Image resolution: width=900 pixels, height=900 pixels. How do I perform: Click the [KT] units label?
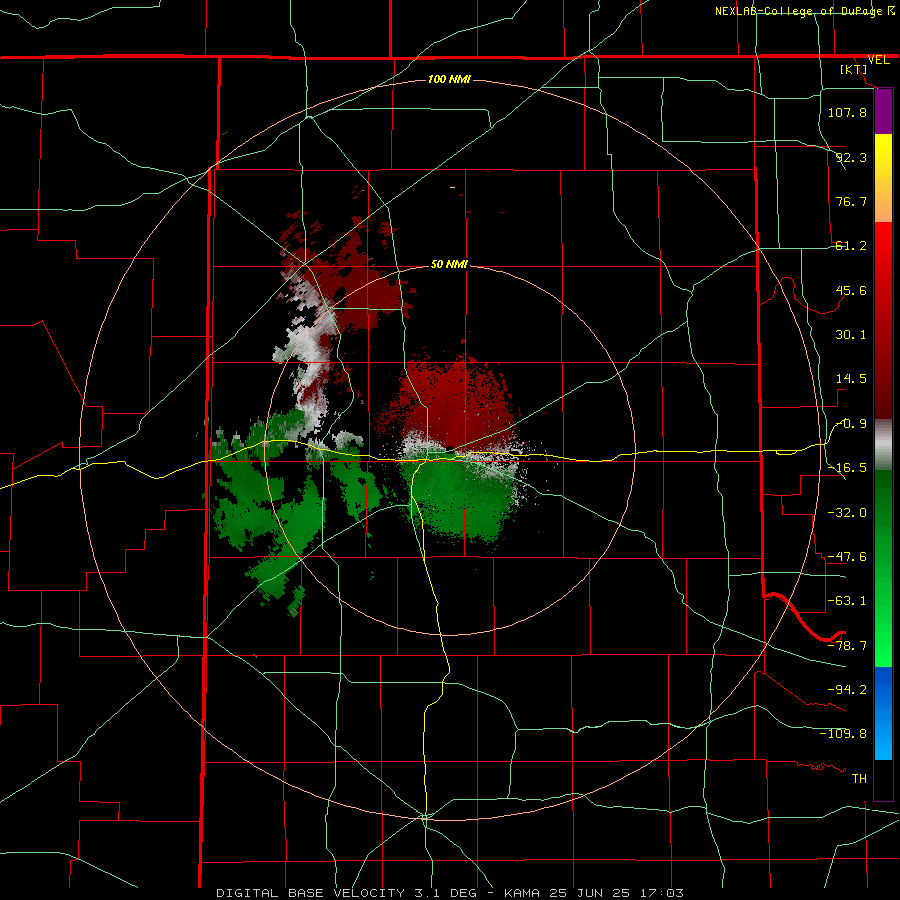point(854,69)
